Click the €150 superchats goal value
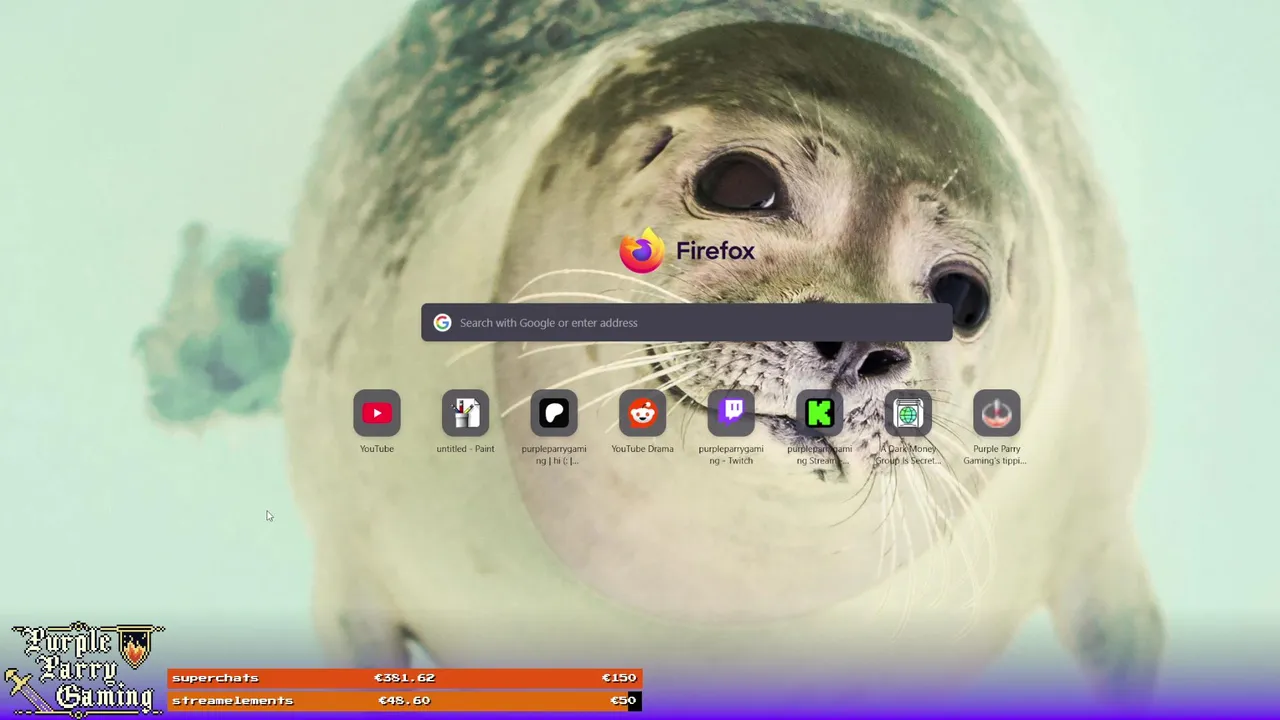 click(619, 678)
